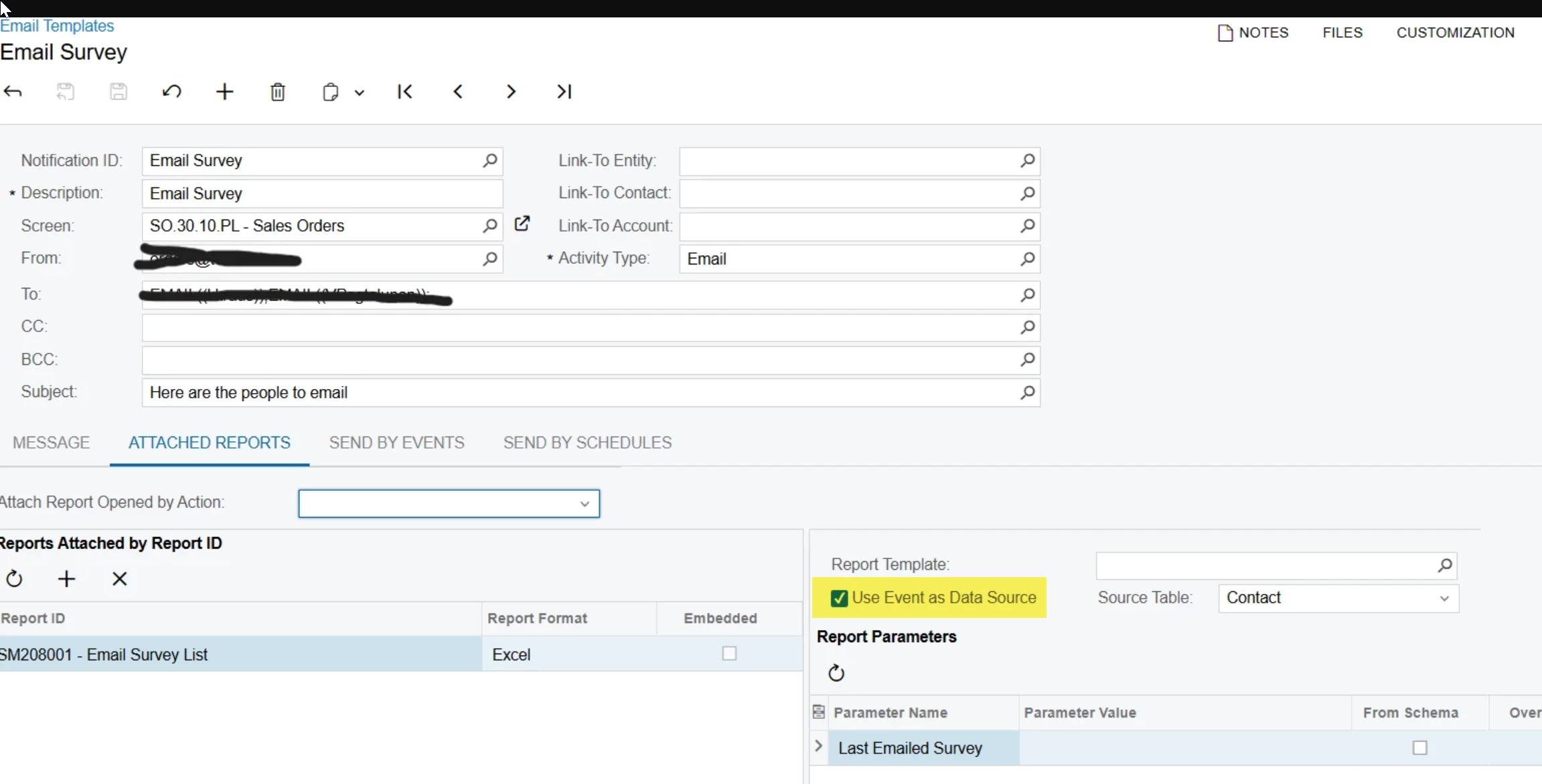The width and height of the screenshot is (1542, 784).
Task: Click the Add New Record plus icon
Action: (x=225, y=92)
